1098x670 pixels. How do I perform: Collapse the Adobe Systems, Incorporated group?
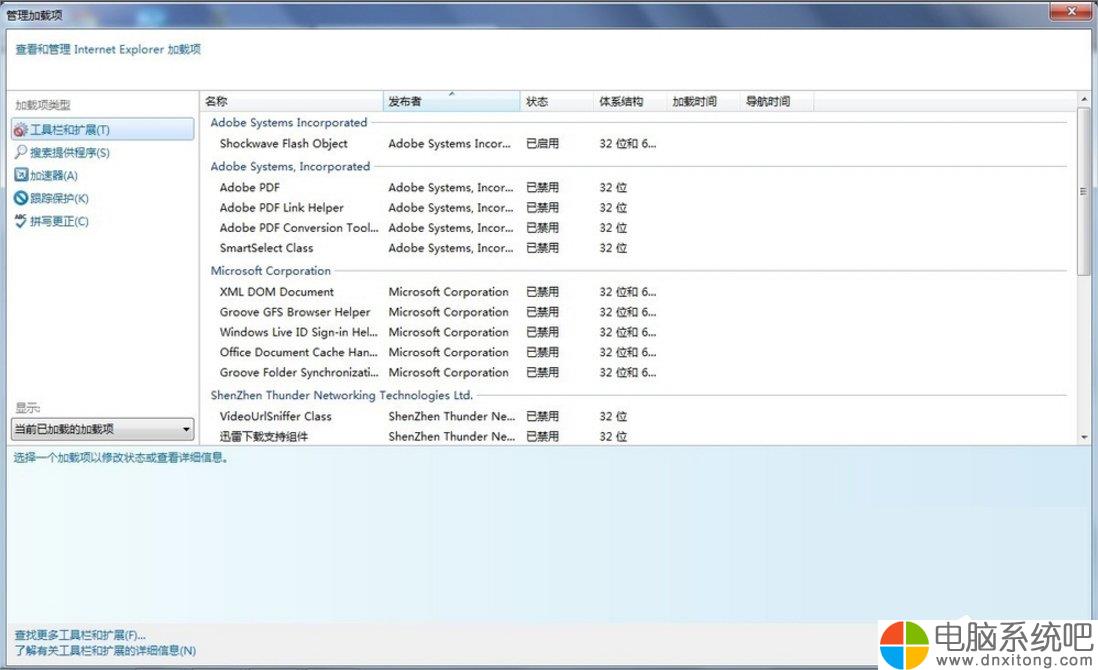coord(290,167)
